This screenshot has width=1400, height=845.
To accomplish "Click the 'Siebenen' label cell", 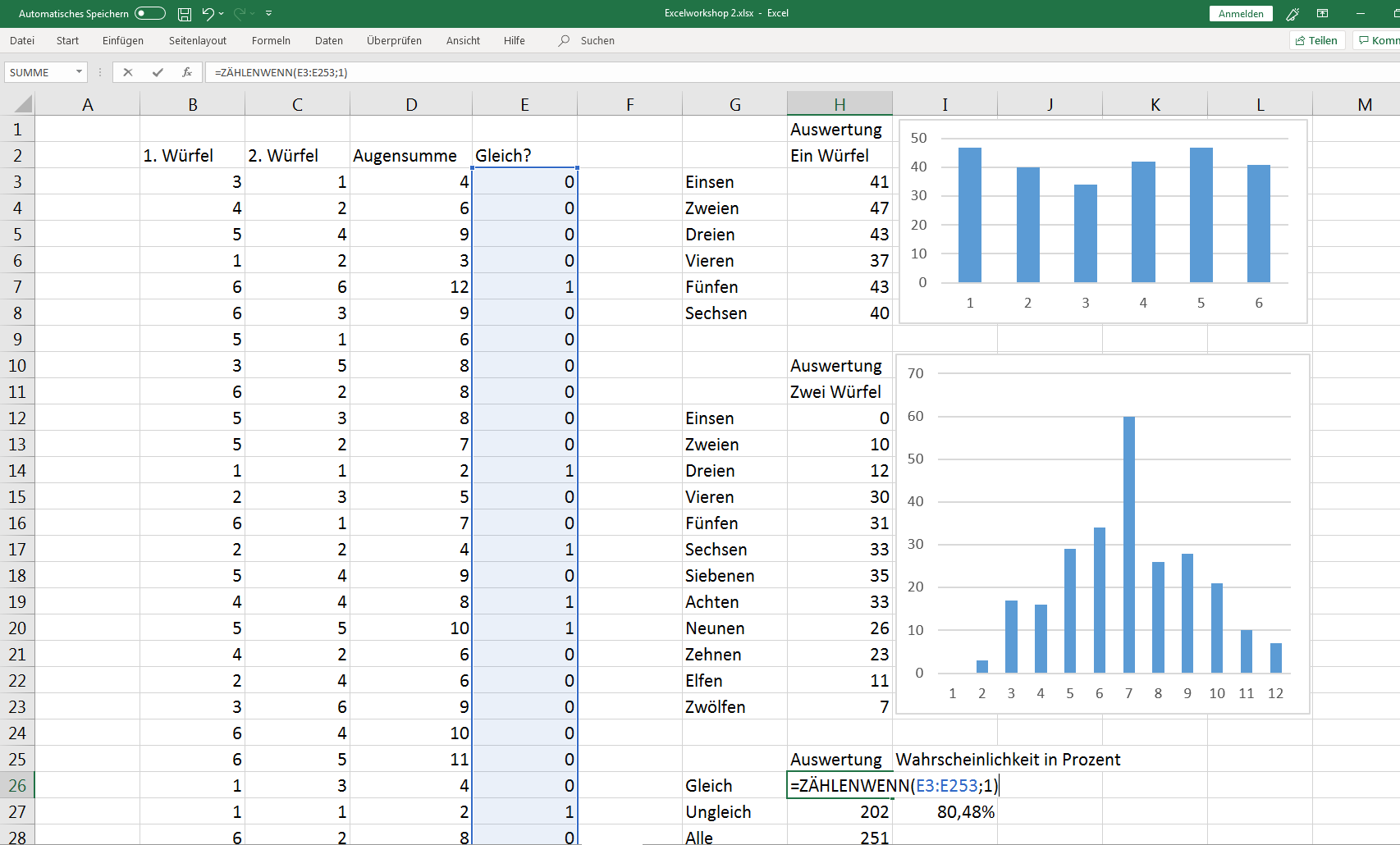I will coord(734,575).
